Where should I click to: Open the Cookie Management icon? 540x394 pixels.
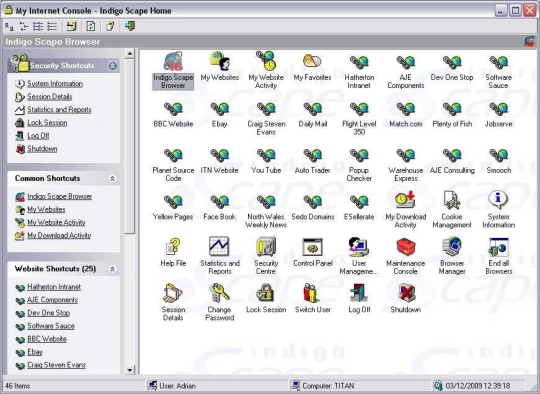click(452, 200)
